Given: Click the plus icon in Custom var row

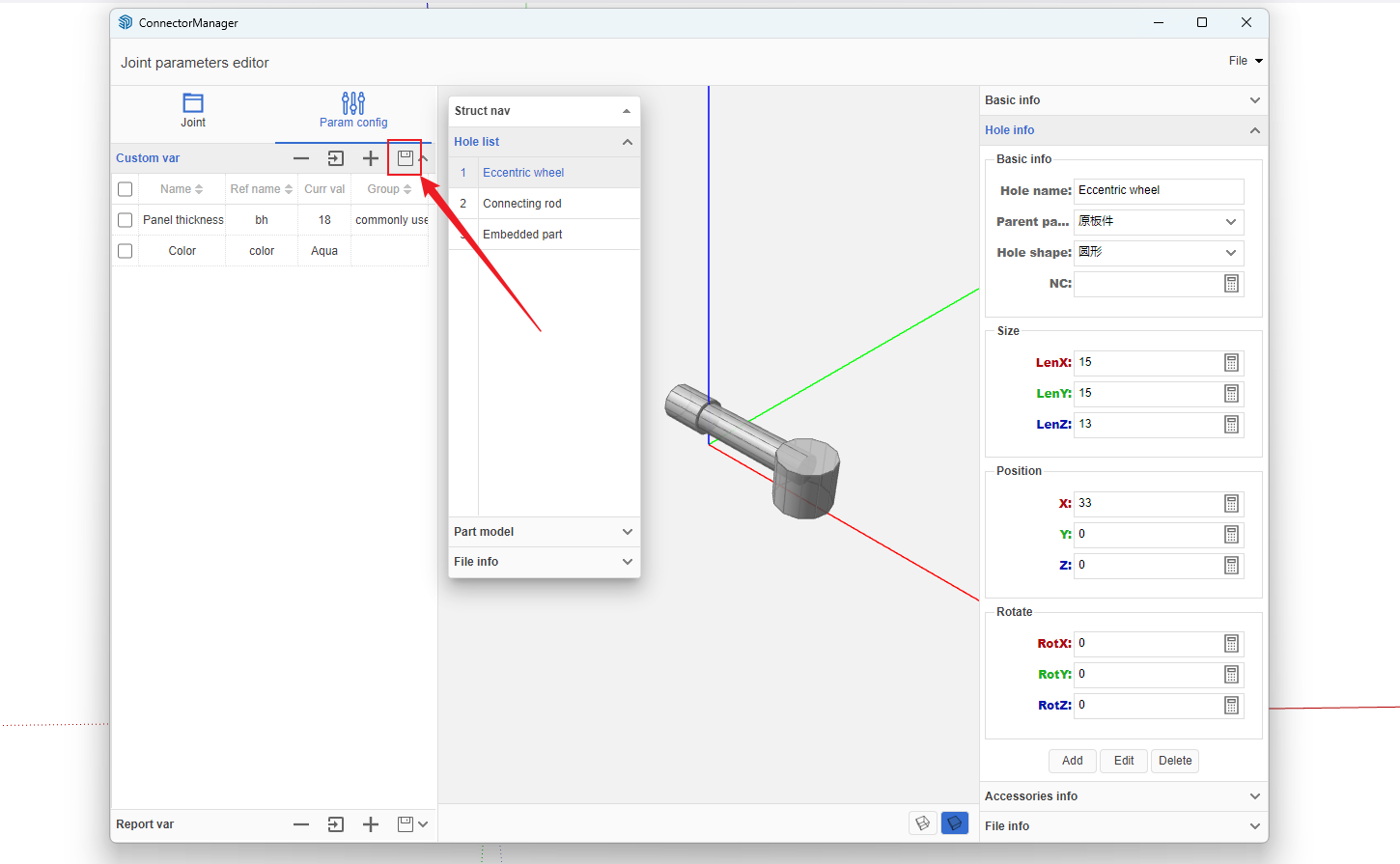Looking at the screenshot, I should point(371,158).
